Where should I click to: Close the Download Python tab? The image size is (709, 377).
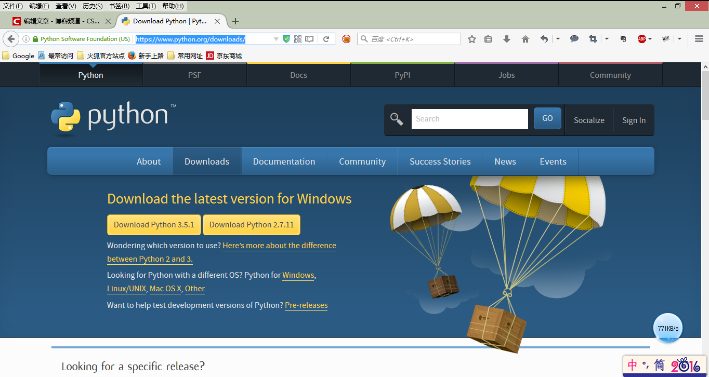coord(217,21)
